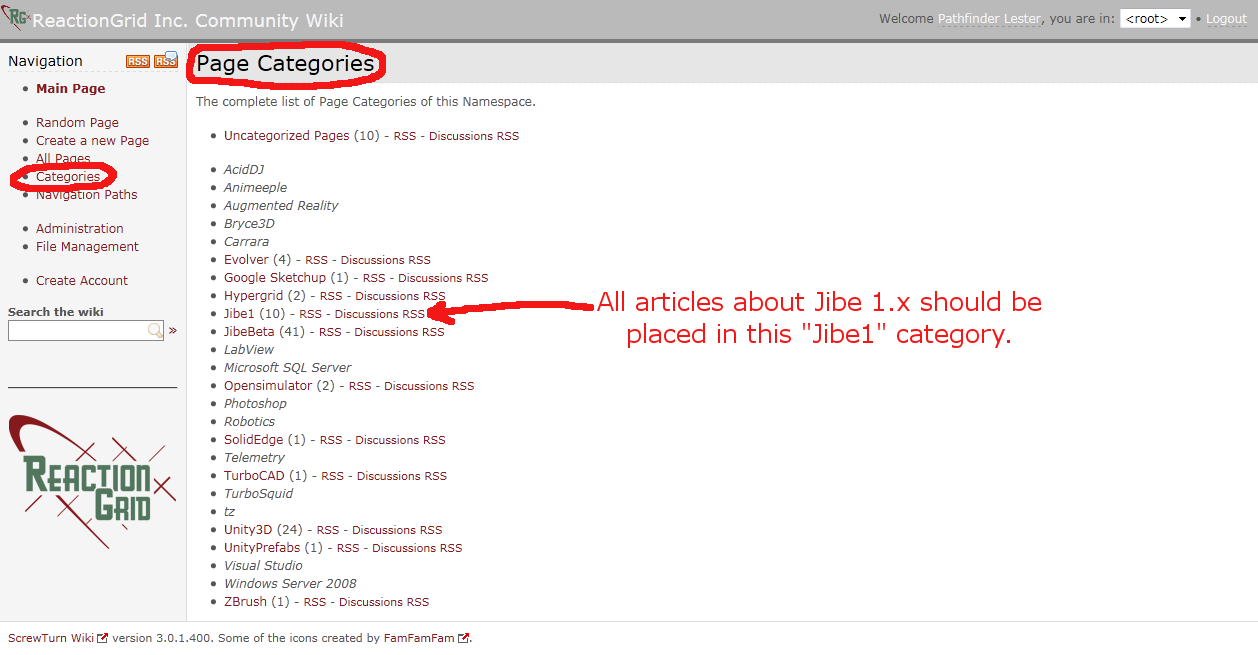Click the double-arrow search go button
Viewport: 1258px width, 655px height.
coord(173,330)
